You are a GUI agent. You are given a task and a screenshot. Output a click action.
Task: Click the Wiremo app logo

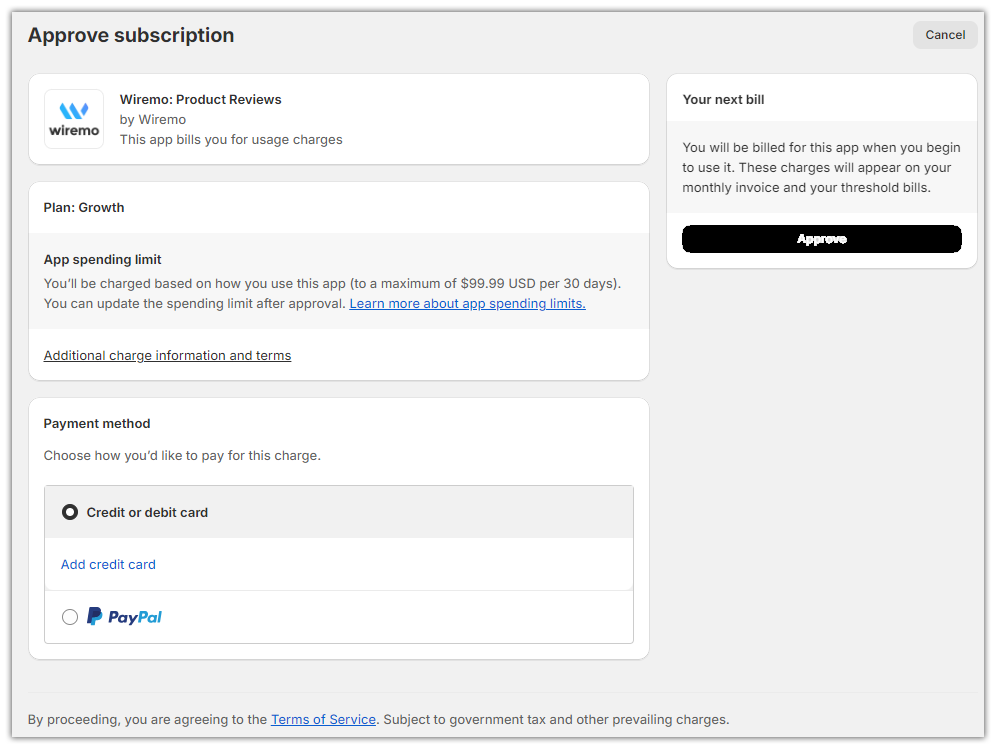pos(74,119)
